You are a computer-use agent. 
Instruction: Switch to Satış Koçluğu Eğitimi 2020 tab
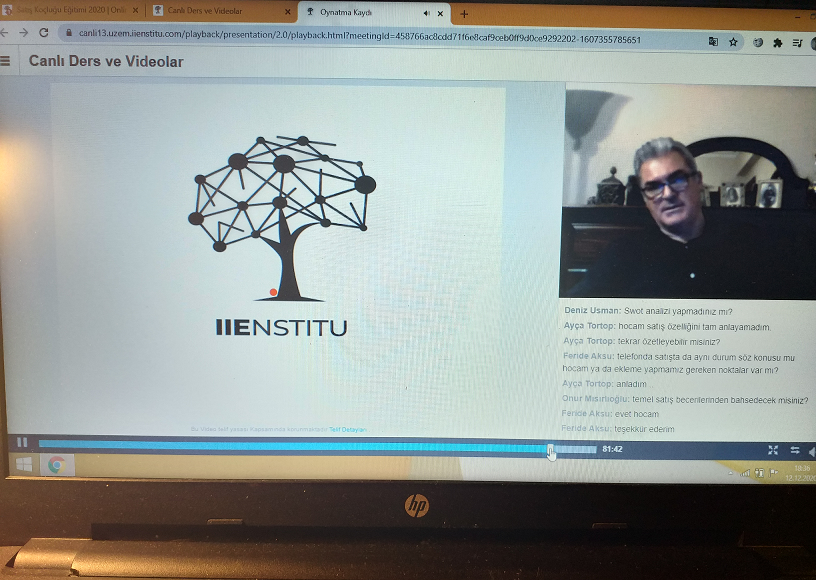click(x=71, y=10)
